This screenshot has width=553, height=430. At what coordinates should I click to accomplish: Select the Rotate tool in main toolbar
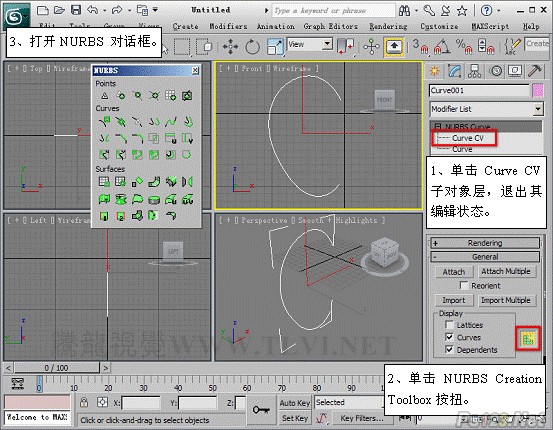[x=252, y=47]
